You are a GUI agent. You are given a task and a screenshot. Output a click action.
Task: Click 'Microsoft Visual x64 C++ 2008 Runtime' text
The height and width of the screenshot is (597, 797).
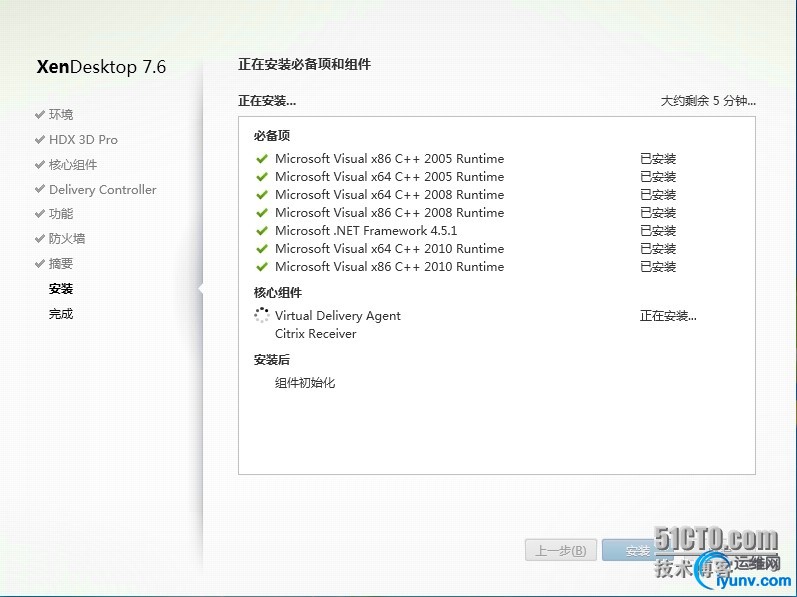tap(389, 195)
